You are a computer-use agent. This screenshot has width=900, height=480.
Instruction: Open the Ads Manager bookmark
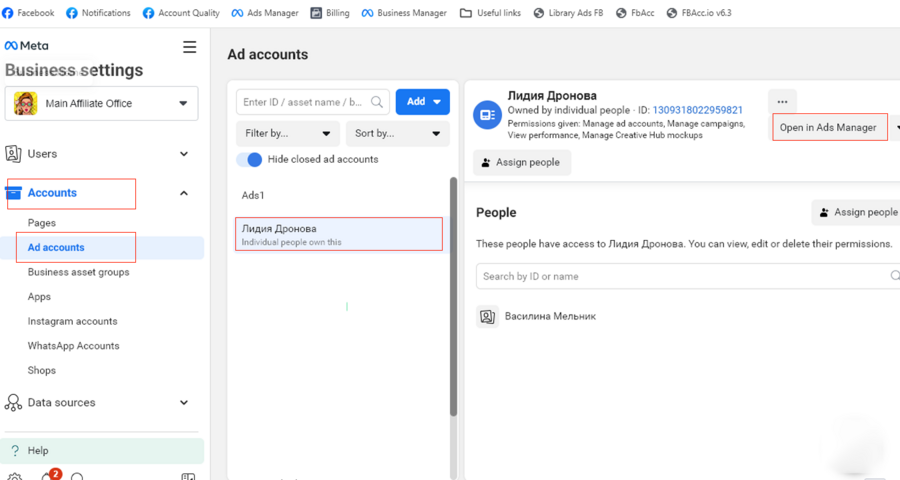265,13
